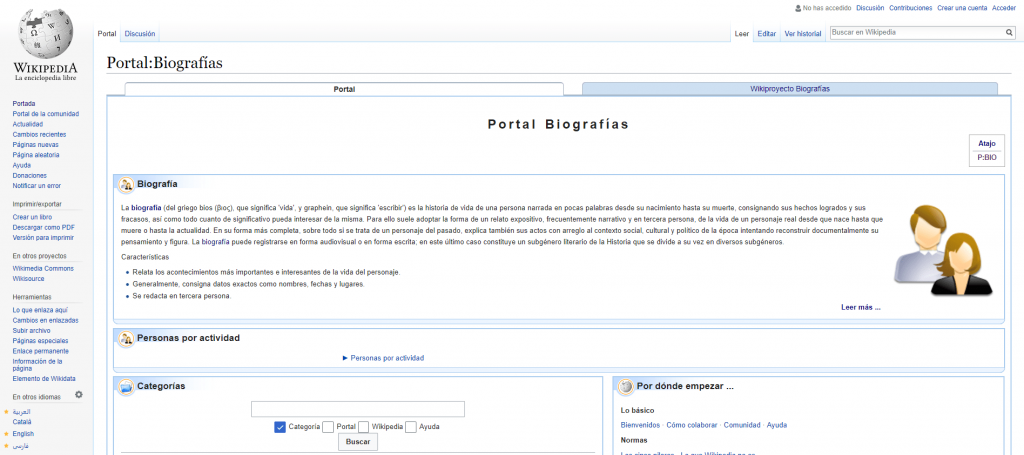
Task: Check the Ayuda checkbox
Action: (x=411, y=427)
